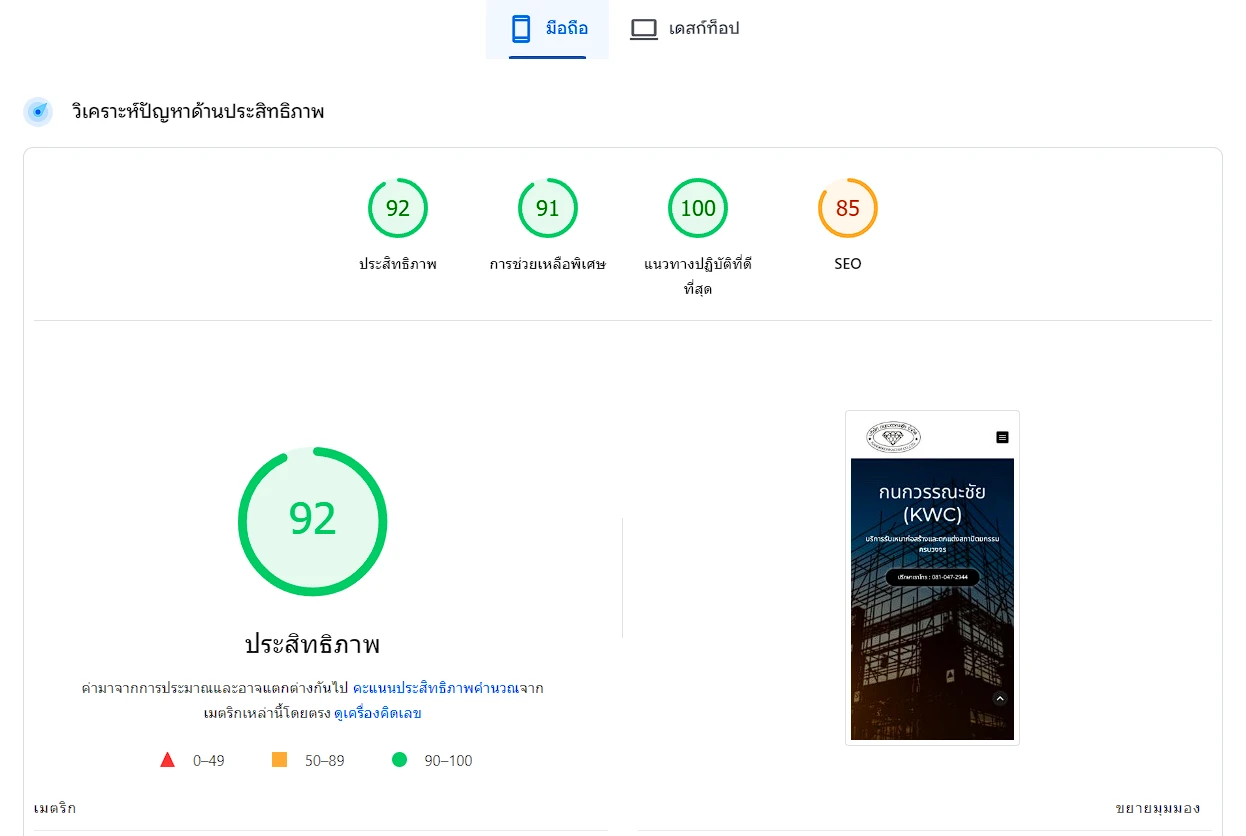Select the orange 85 SEO score gauge
1246x836 pixels.
(x=847, y=208)
